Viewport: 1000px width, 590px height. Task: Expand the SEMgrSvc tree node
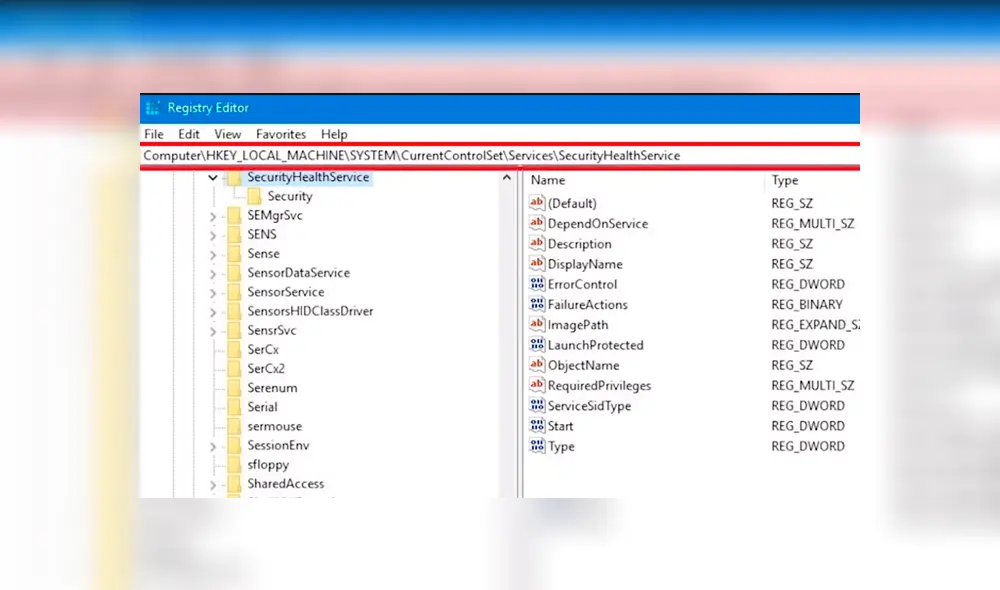[212, 215]
